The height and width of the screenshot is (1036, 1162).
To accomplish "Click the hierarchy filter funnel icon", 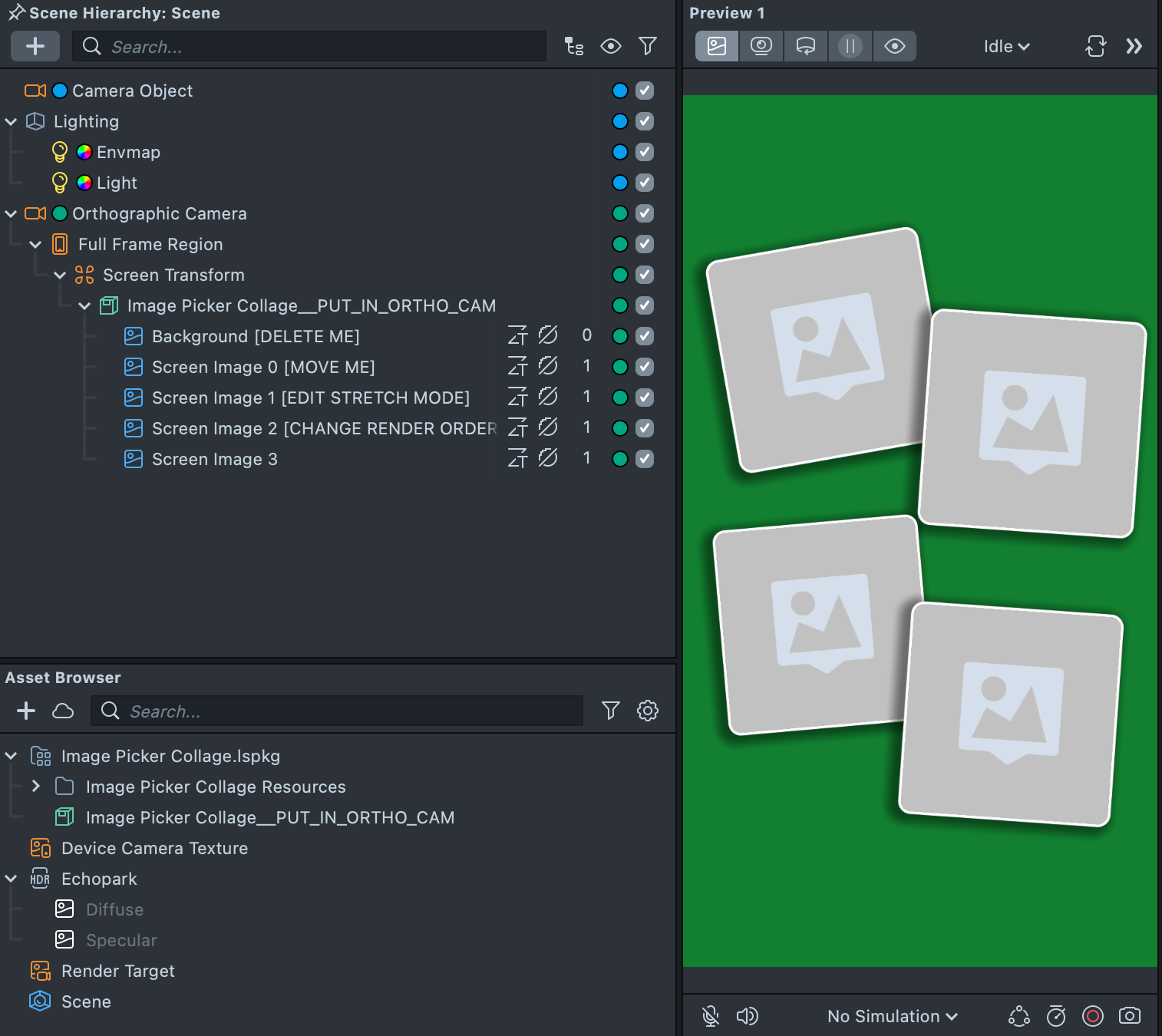I will click(648, 46).
